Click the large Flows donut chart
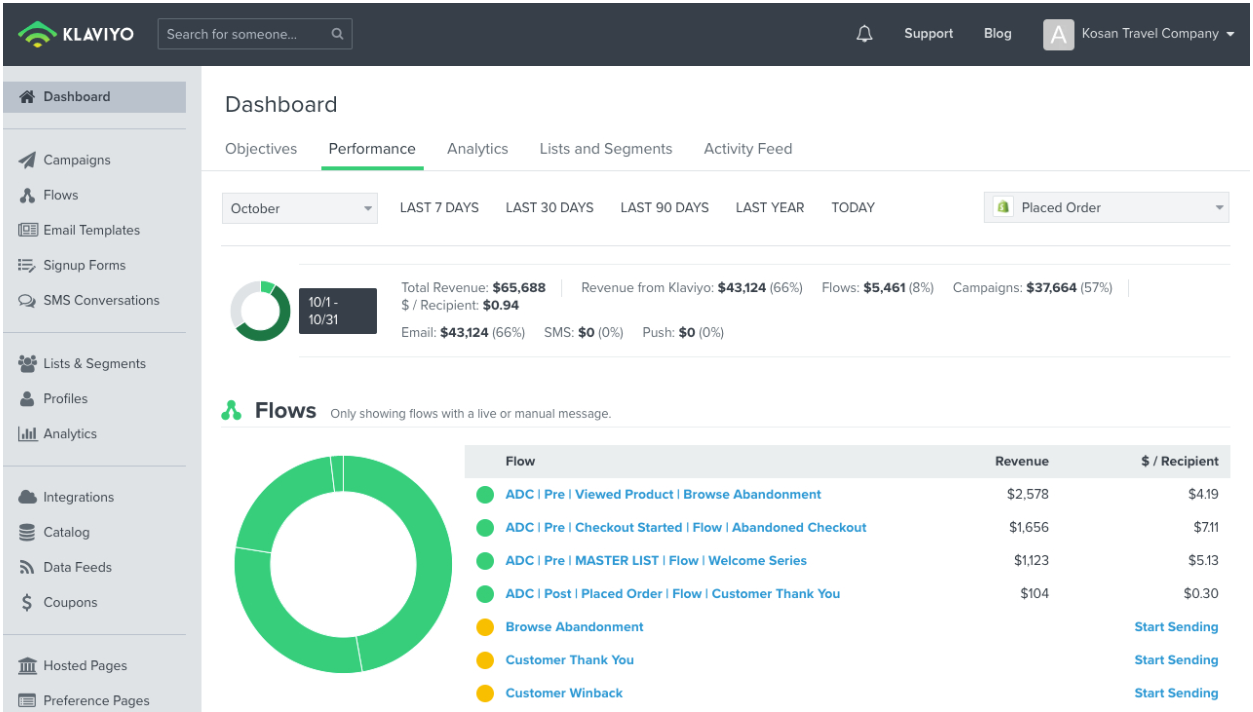The width and height of the screenshot is (1253, 712). click(x=344, y=564)
